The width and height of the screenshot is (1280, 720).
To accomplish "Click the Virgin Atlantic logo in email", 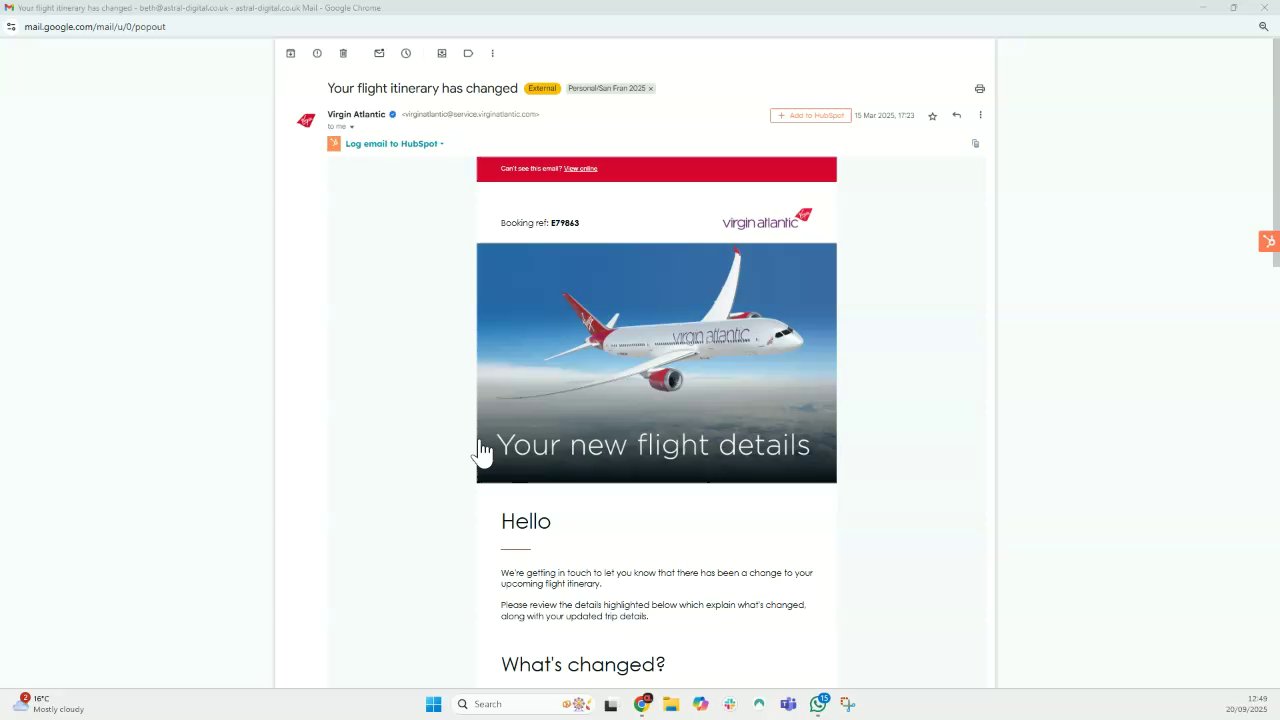I will click(767, 219).
